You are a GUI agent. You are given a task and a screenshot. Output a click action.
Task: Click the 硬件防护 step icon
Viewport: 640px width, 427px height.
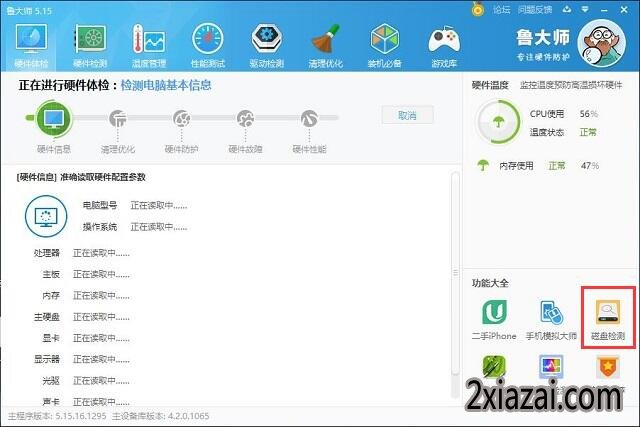coord(181,118)
